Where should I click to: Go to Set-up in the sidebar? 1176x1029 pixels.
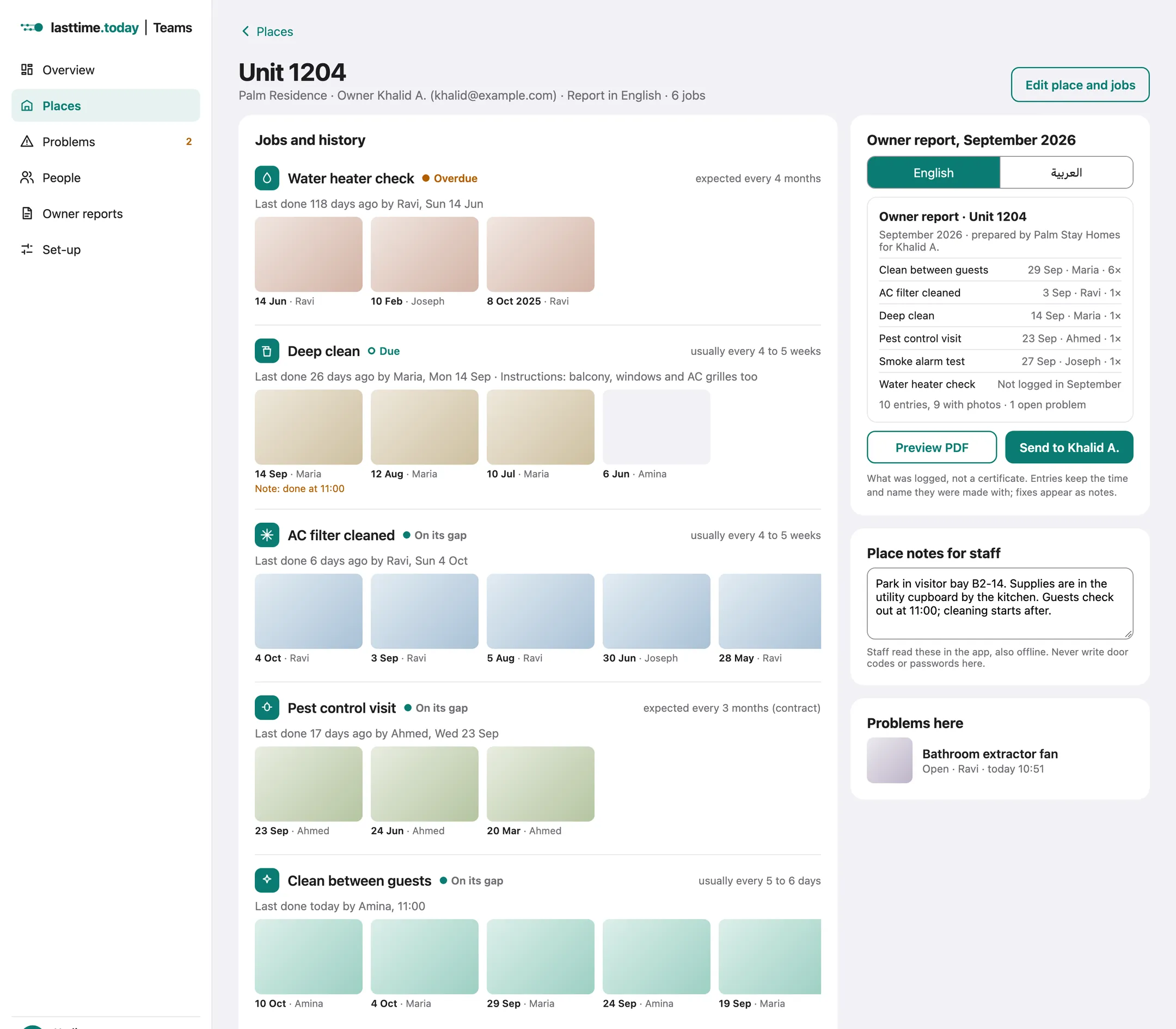[x=106, y=249]
